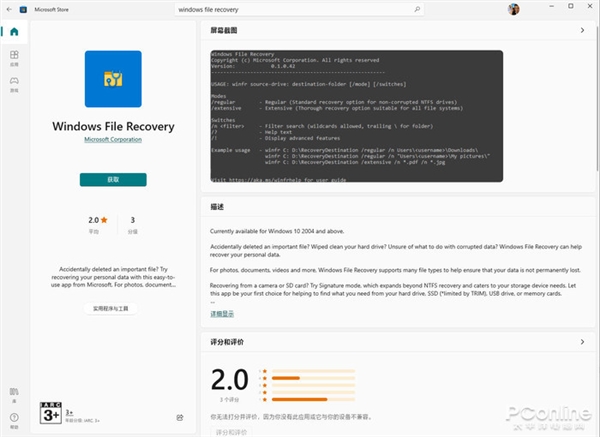Click the 'Windows File Recovery' app title

point(113,126)
